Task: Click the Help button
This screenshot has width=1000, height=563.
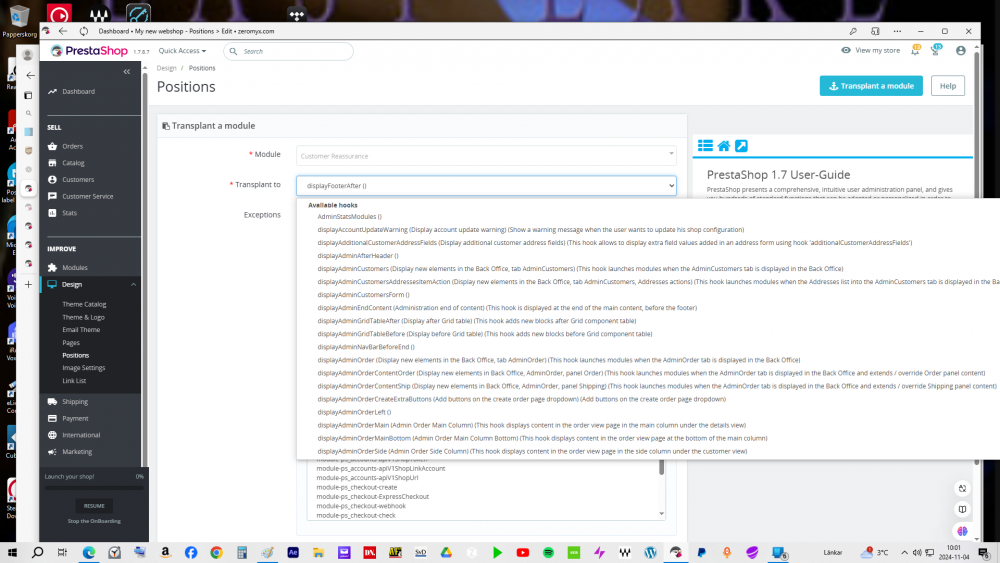Action: [948, 85]
